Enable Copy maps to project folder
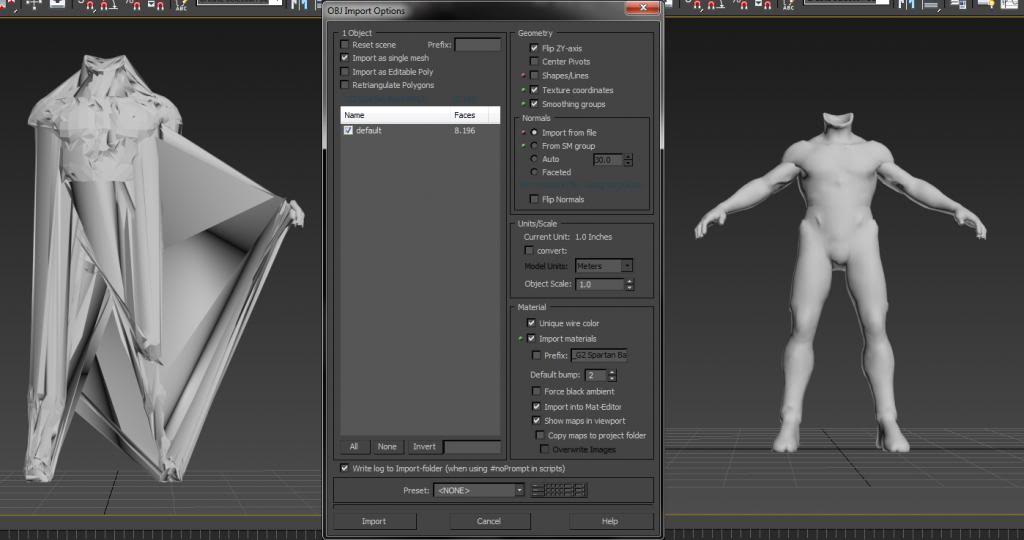 tap(540, 435)
